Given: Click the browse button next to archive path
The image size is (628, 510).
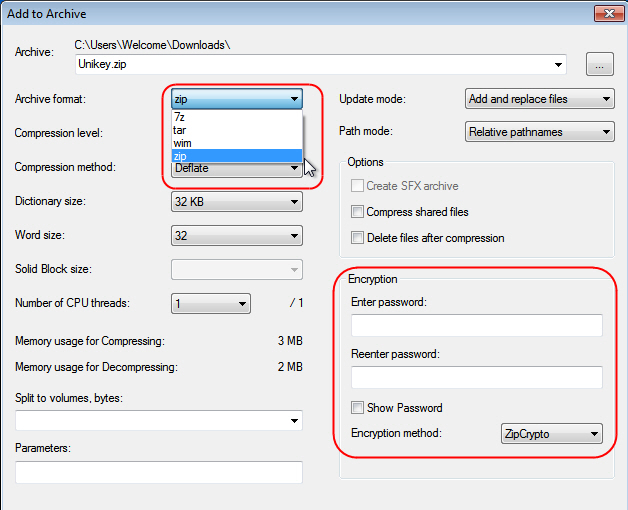Looking at the screenshot, I should click(x=599, y=65).
